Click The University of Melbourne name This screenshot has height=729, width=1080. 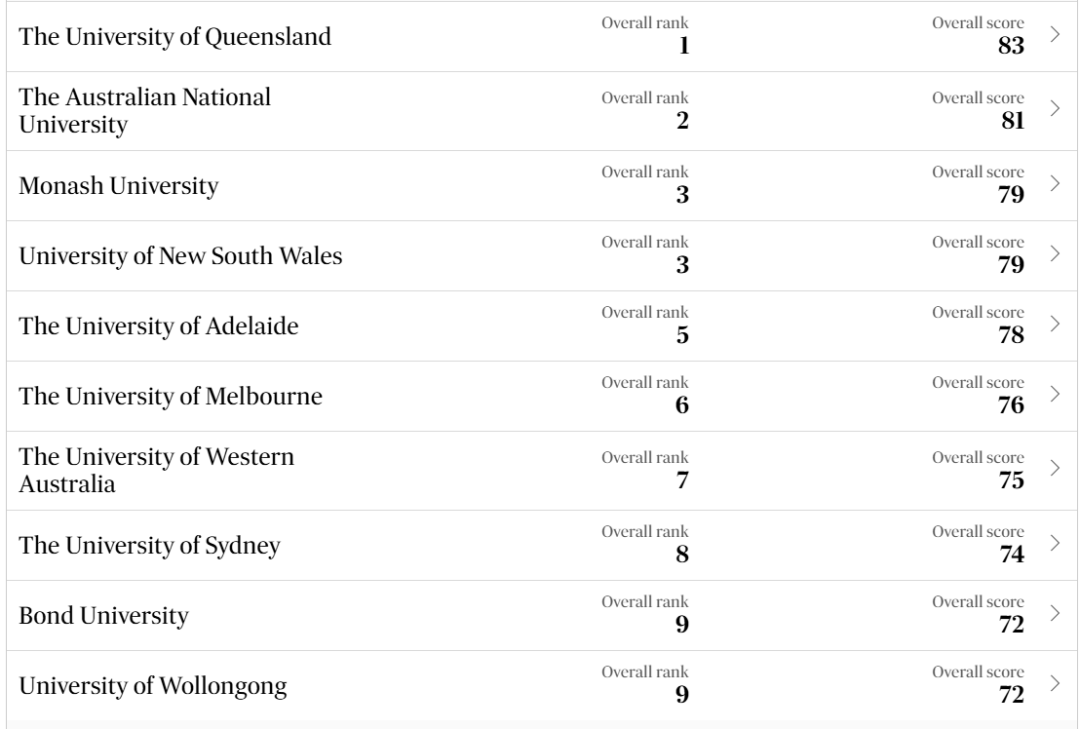pyautogui.click(x=171, y=397)
